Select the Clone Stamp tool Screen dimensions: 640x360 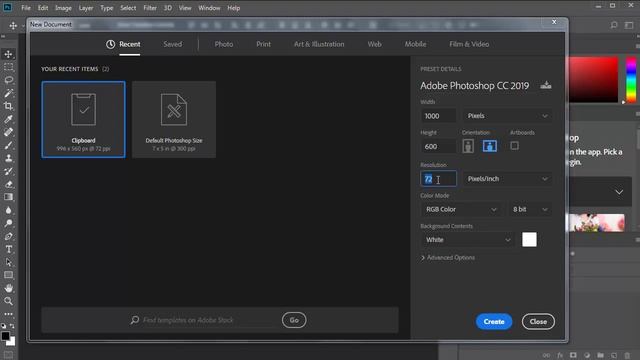click(x=8, y=158)
